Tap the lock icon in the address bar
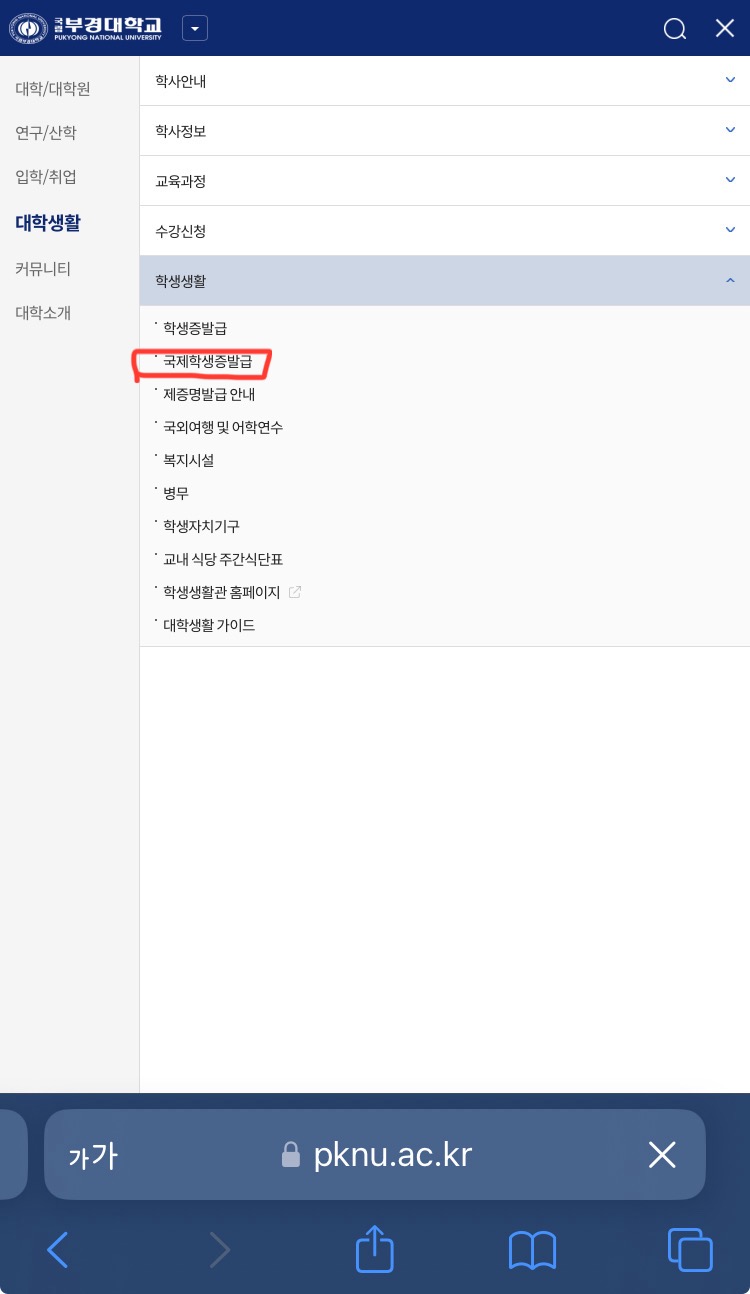The image size is (750, 1294). pyautogui.click(x=291, y=1155)
